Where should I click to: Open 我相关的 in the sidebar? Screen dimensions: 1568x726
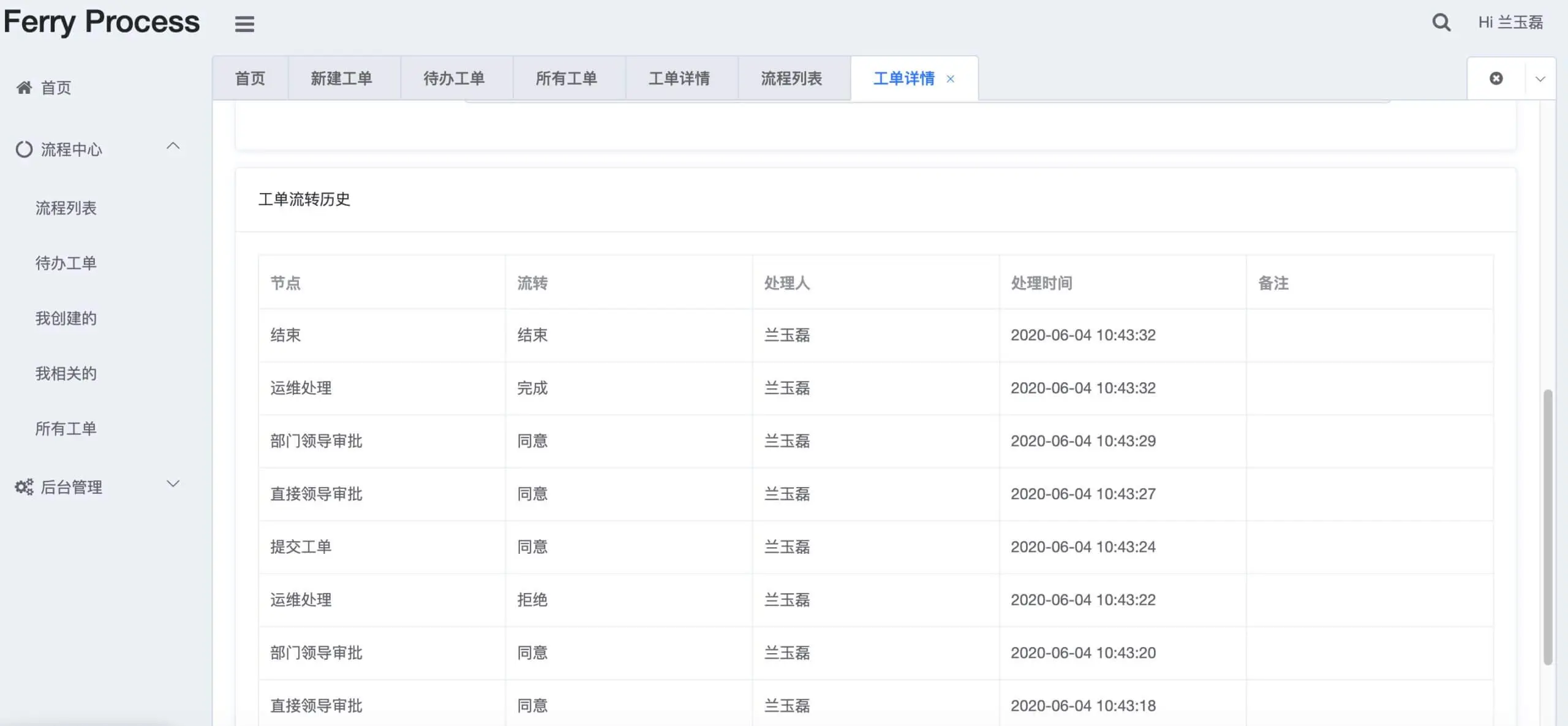click(x=66, y=374)
